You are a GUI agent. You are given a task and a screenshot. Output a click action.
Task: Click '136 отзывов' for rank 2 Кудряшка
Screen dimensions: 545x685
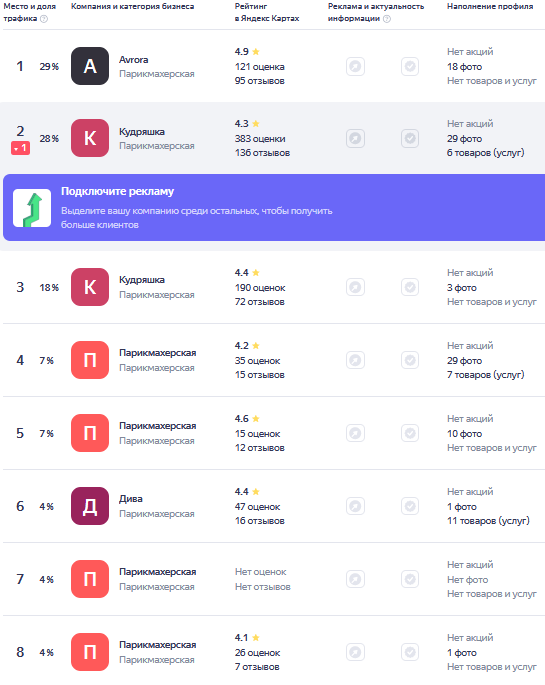click(262, 153)
